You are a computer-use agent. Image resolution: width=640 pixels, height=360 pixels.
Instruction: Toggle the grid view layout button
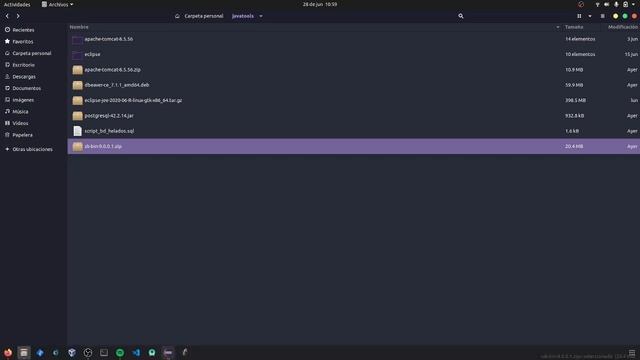coord(579,16)
